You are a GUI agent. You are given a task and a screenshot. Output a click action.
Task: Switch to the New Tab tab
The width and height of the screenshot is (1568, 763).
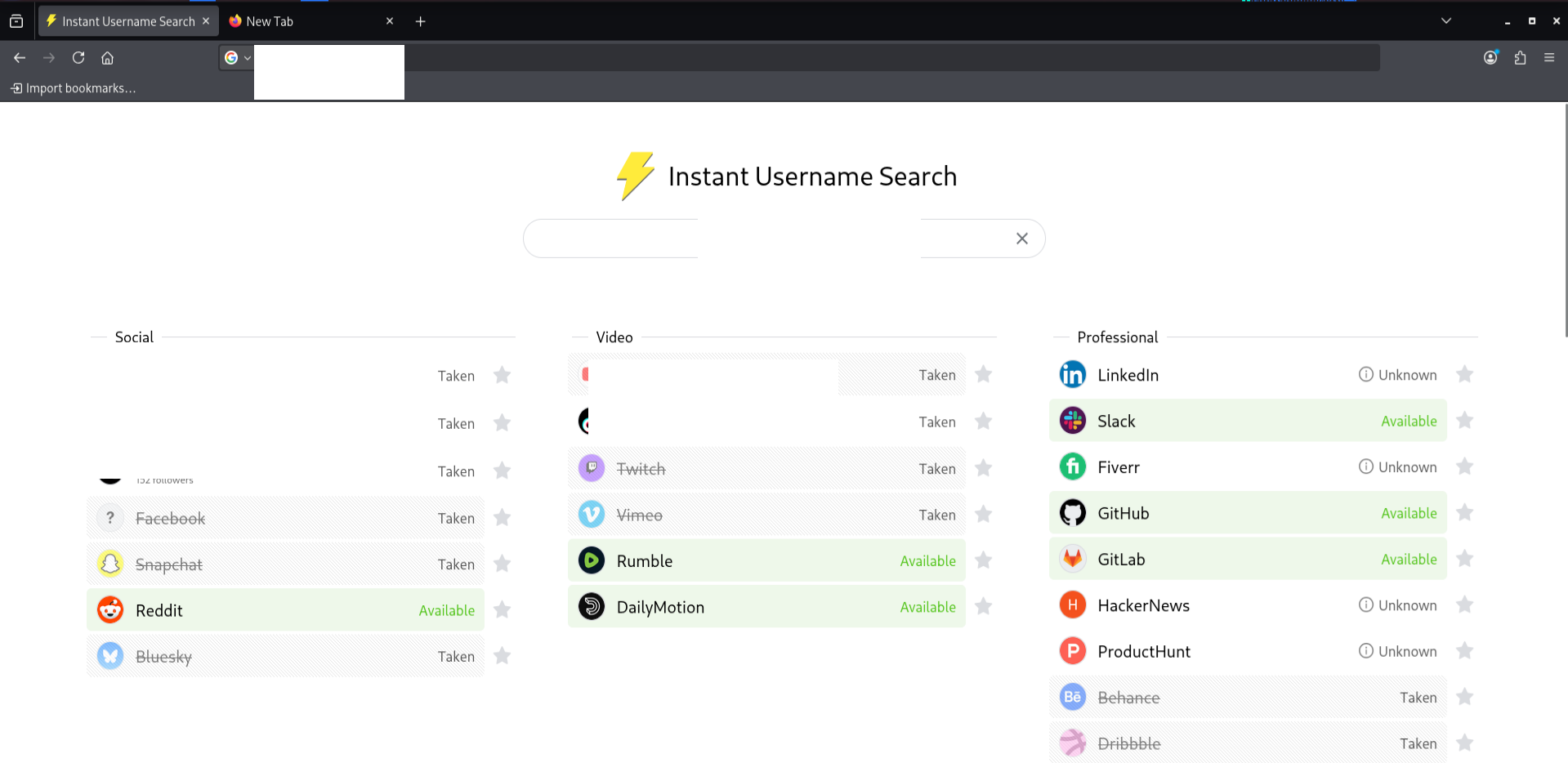click(310, 21)
